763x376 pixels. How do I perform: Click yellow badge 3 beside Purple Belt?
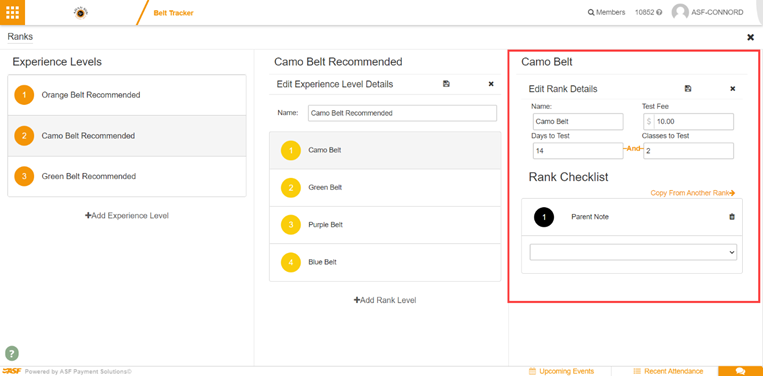291,225
